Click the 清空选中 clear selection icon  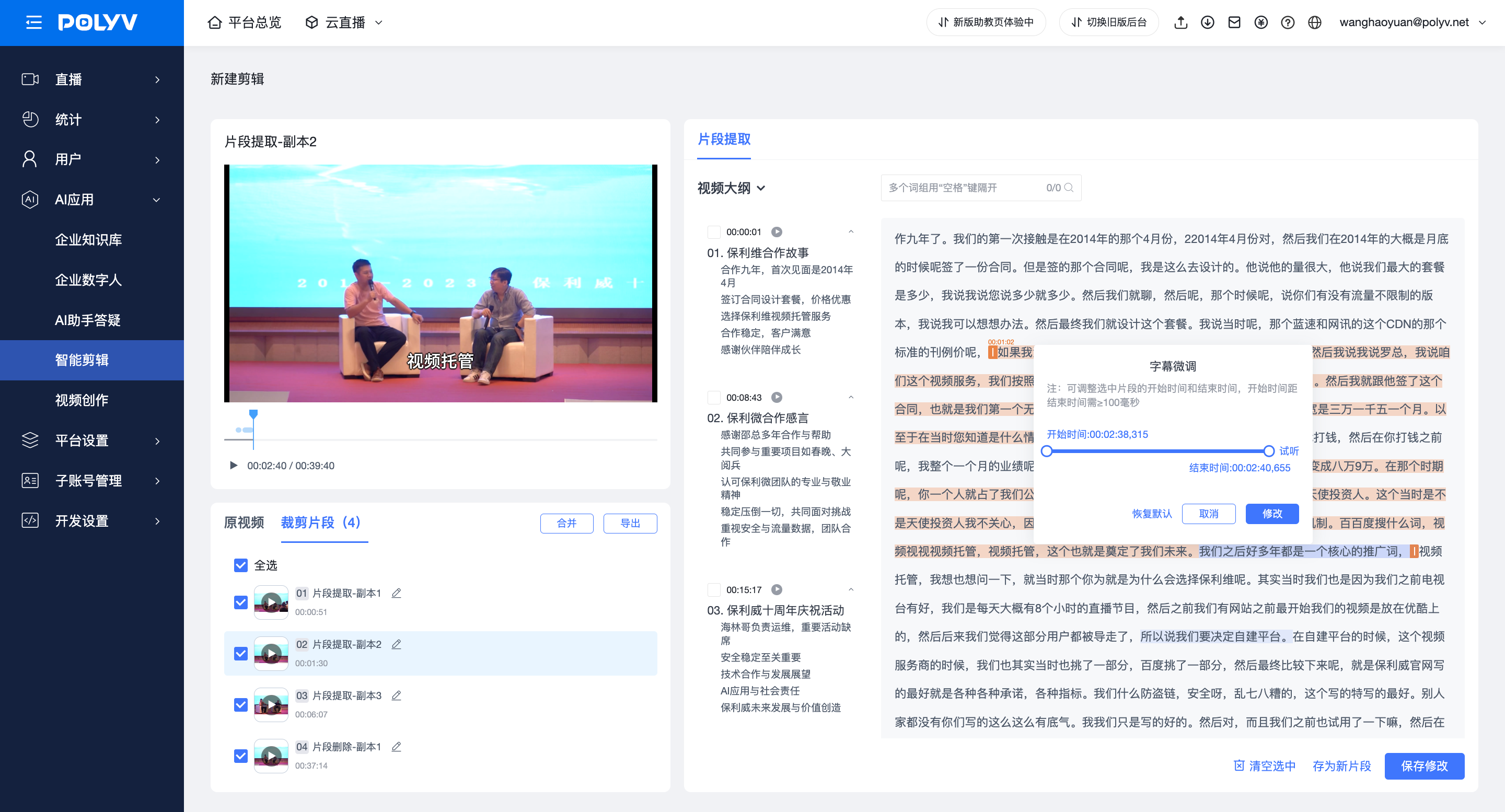[x=1238, y=765]
